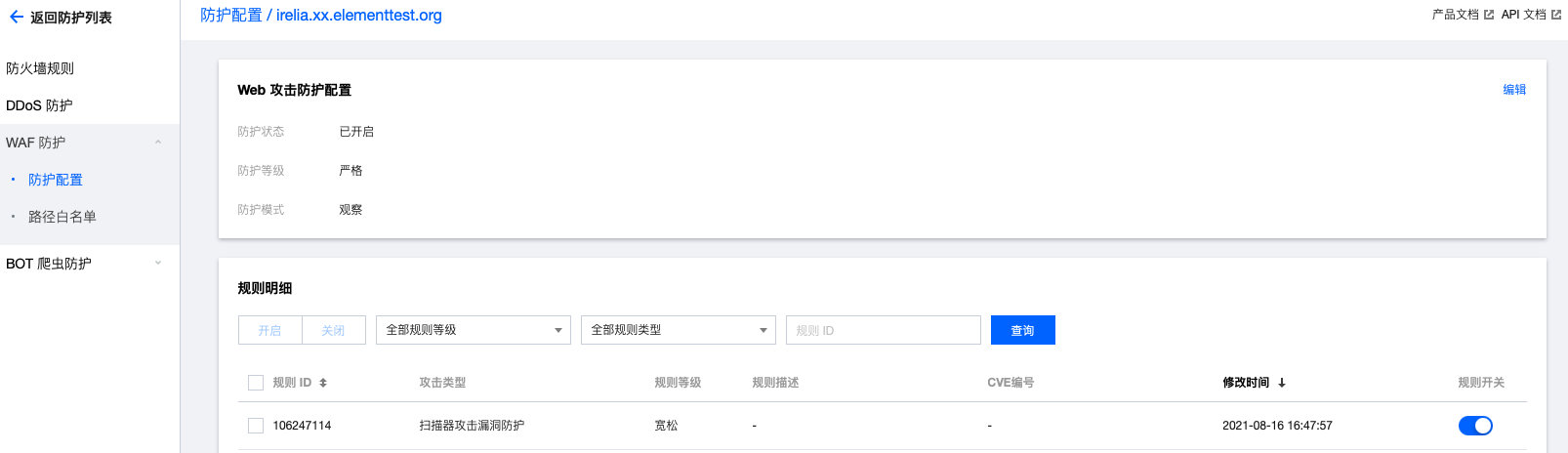Click the 编辑 link in Web 攻击防护配置

pos(1514,90)
